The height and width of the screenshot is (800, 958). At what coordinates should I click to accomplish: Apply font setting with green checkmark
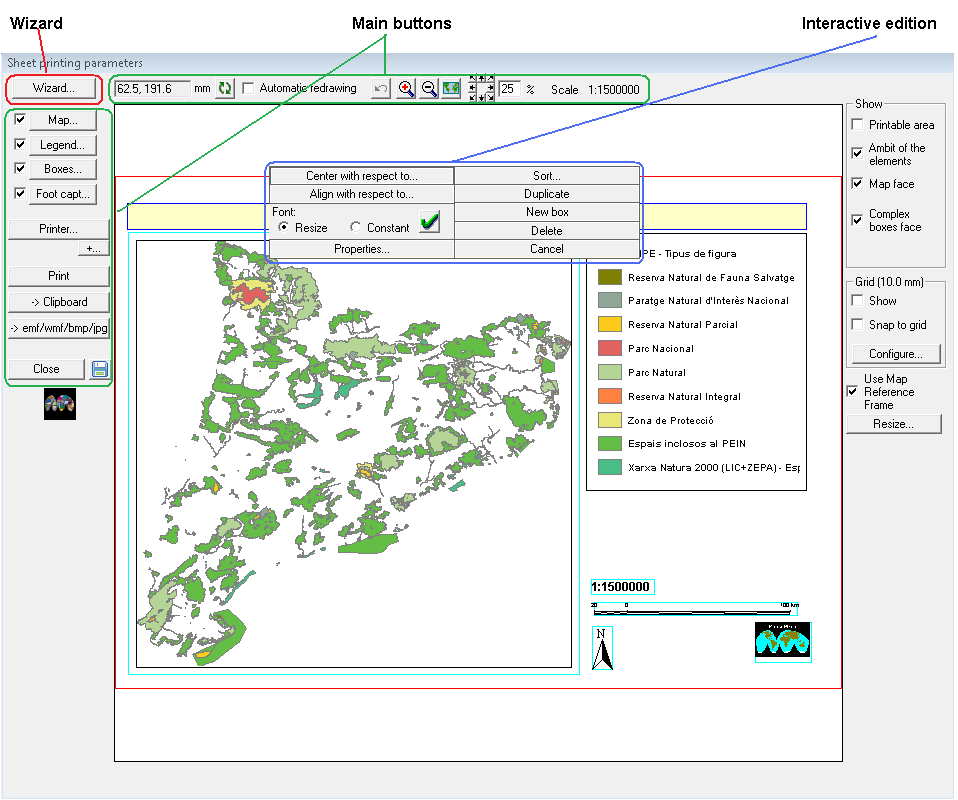tap(429, 222)
